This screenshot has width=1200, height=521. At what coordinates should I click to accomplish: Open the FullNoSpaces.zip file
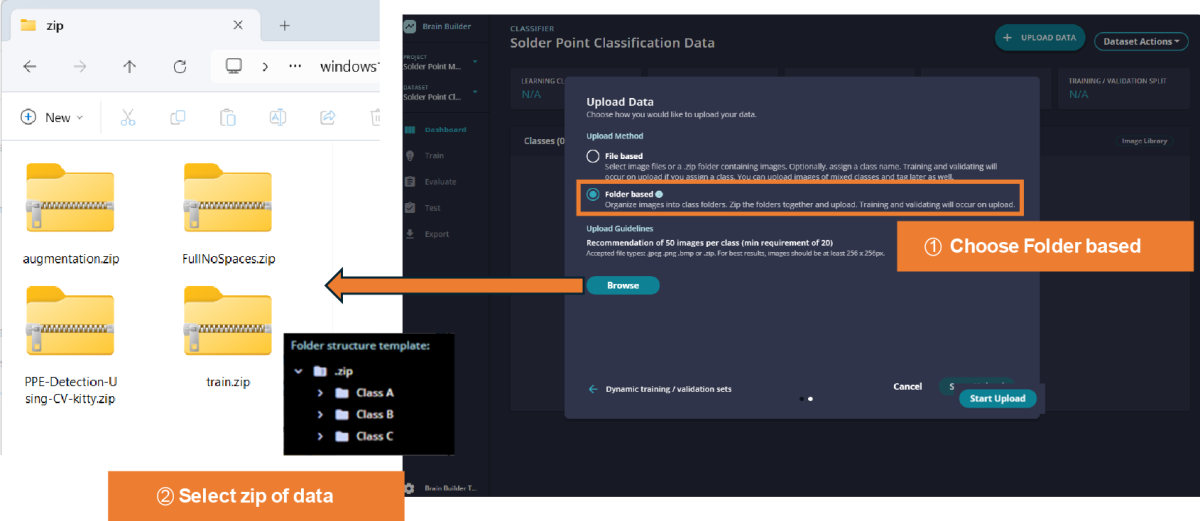(228, 214)
